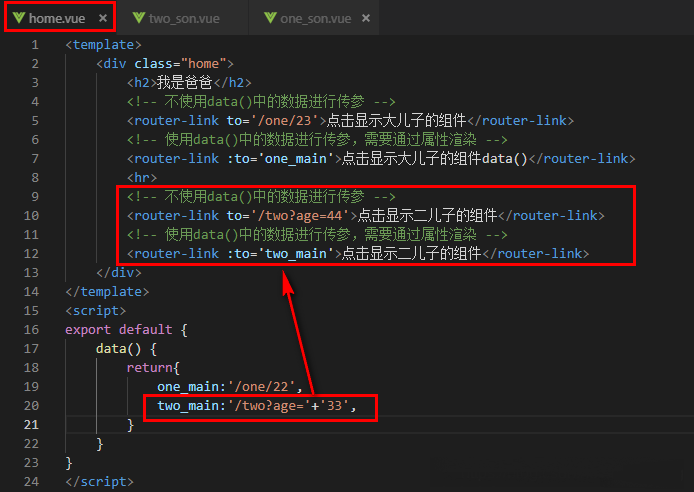
Task: Click text 点击显示大儿子的组件data()
Action: [435, 159]
